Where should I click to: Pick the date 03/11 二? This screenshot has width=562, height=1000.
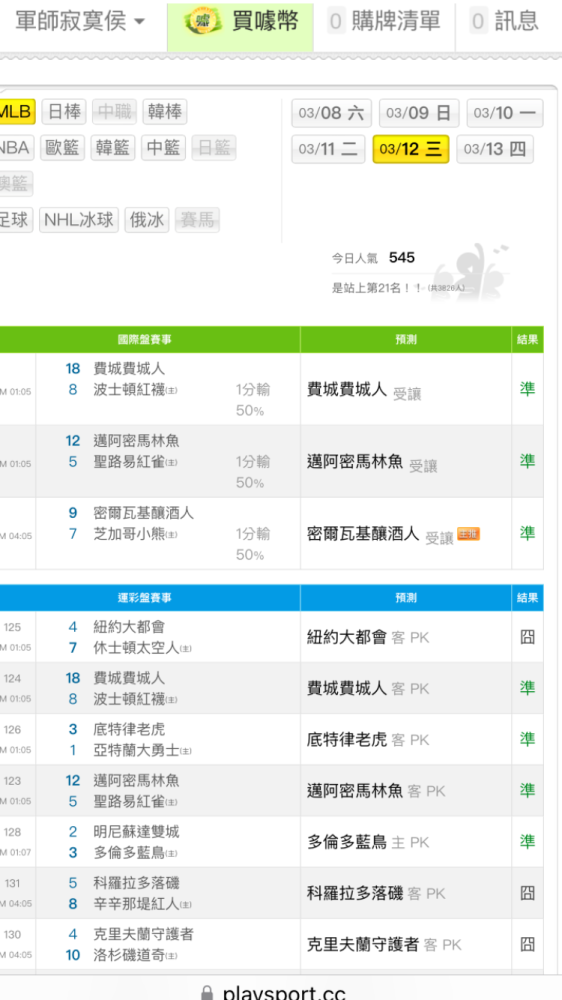tap(329, 150)
